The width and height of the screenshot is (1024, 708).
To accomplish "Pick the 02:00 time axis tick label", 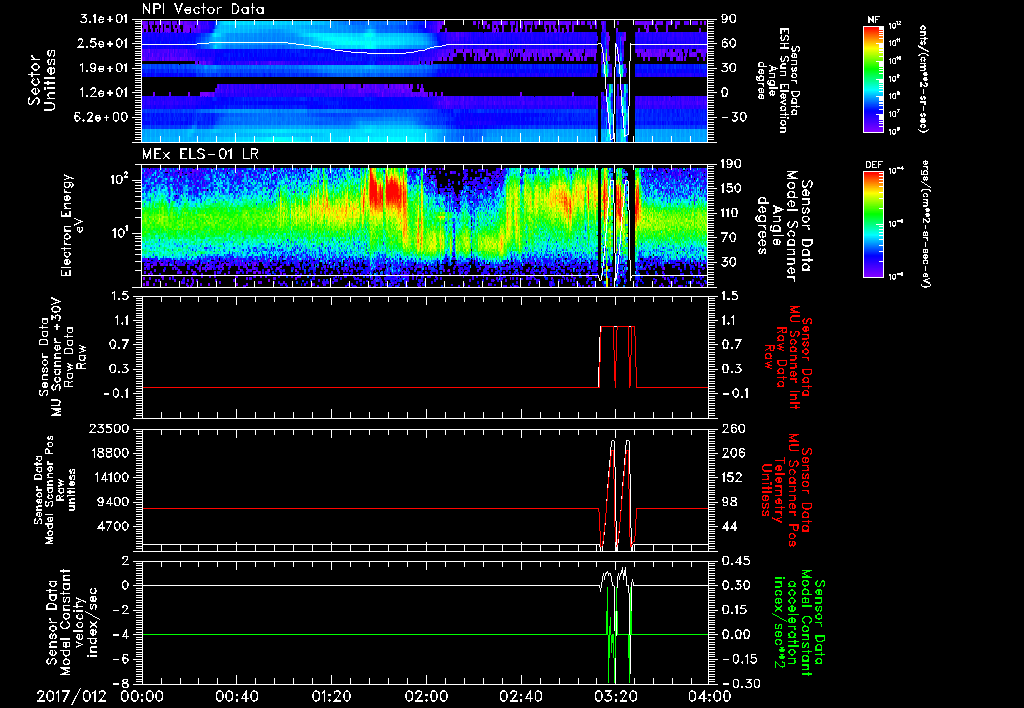I will (x=426, y=695).
